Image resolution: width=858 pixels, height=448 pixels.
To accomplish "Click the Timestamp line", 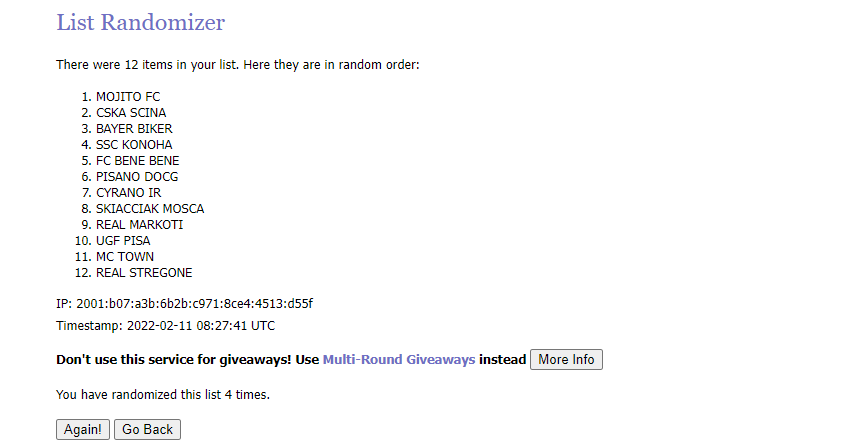I will (x=165, y=326).
